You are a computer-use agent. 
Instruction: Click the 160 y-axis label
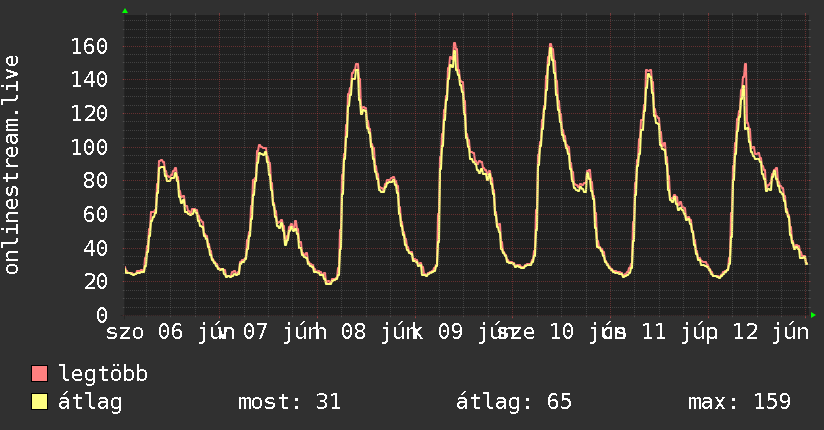pyautogui.click(x=89, y=46)
